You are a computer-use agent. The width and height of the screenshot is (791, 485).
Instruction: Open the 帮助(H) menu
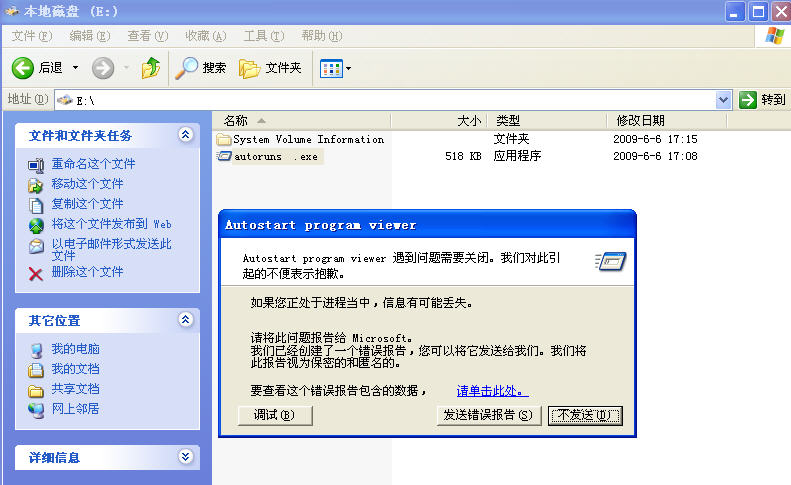[x=322, y=36]
